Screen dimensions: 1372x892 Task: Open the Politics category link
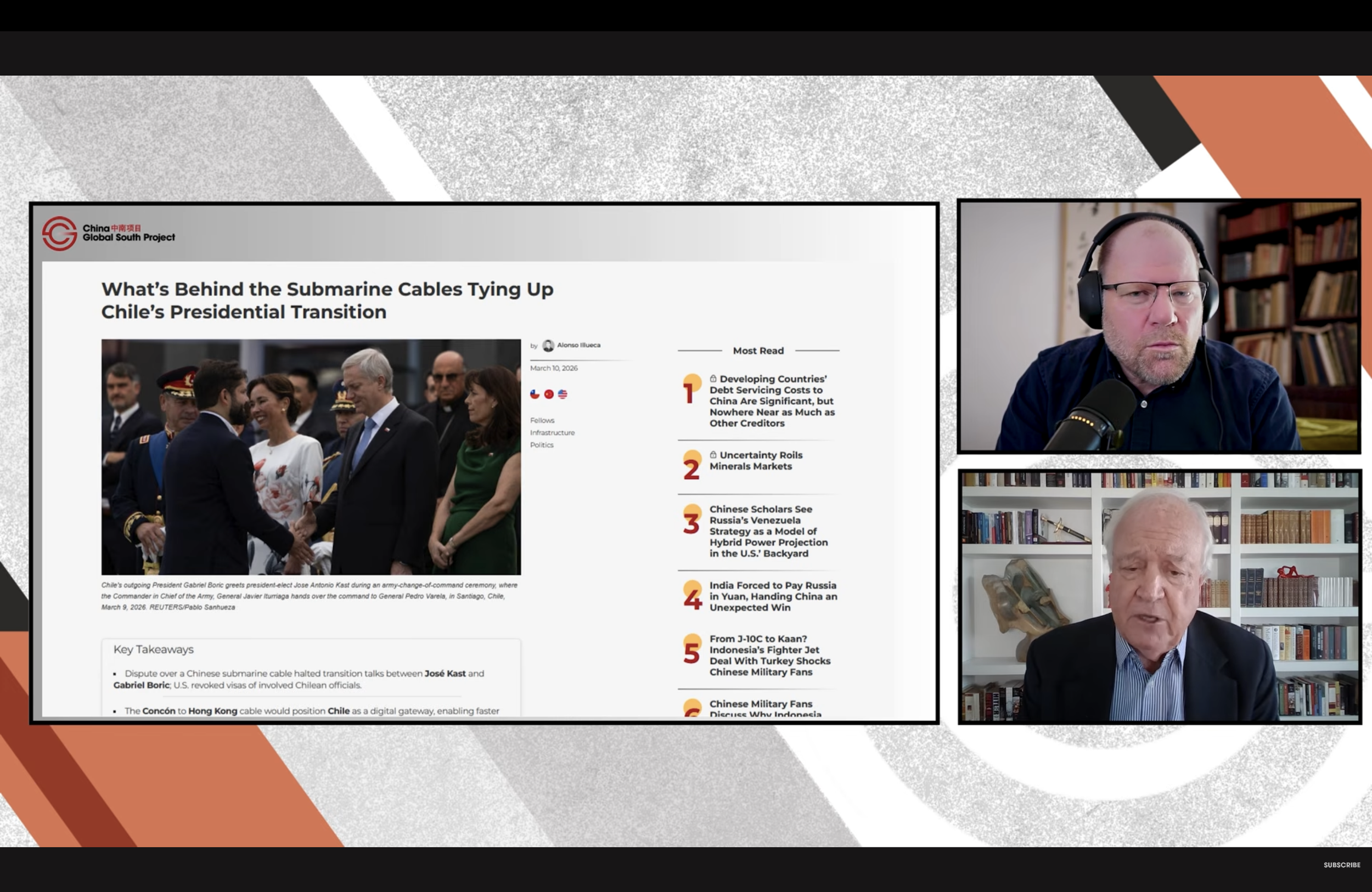point(541,445)
